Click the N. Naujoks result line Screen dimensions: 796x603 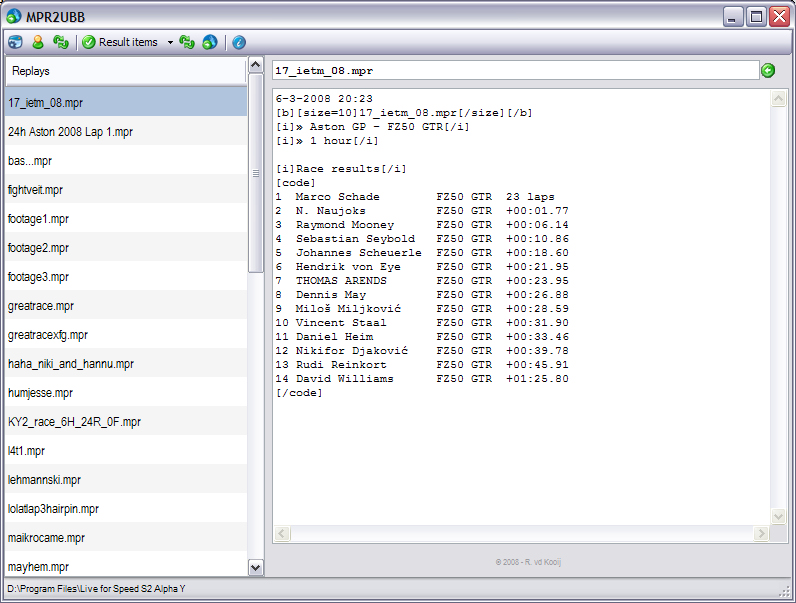tap(422, 210)
